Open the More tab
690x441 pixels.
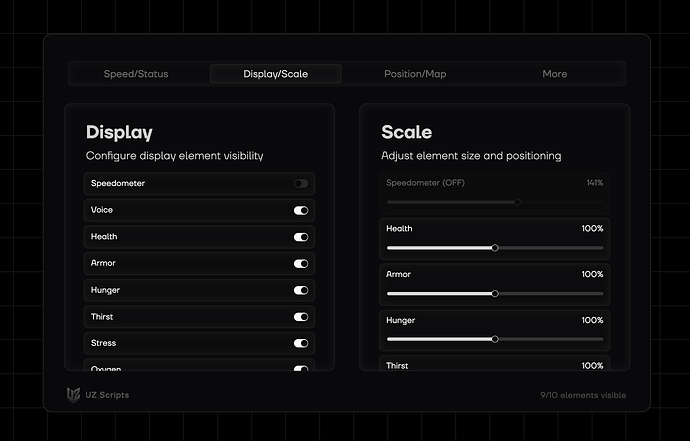(x=554, y=74)
